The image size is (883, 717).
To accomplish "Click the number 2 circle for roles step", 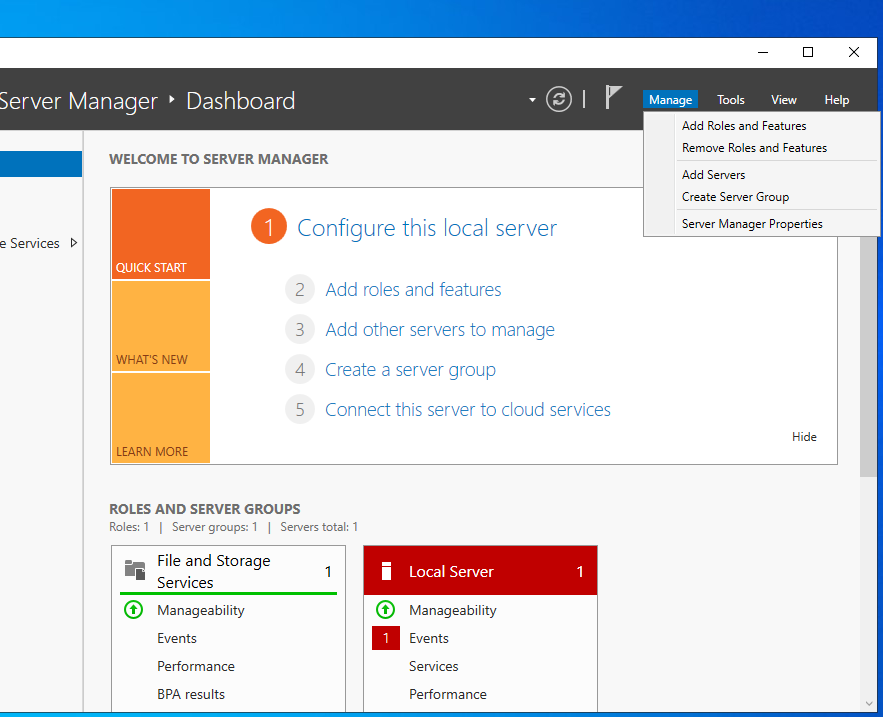I will 300,290.
